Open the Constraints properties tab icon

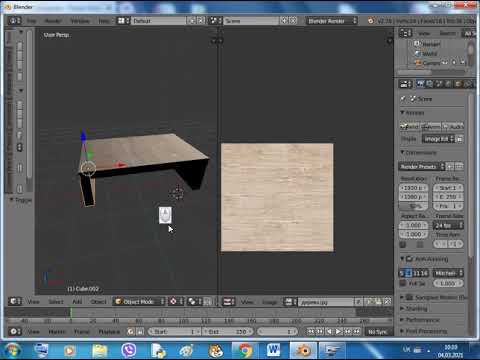(468, 84)
